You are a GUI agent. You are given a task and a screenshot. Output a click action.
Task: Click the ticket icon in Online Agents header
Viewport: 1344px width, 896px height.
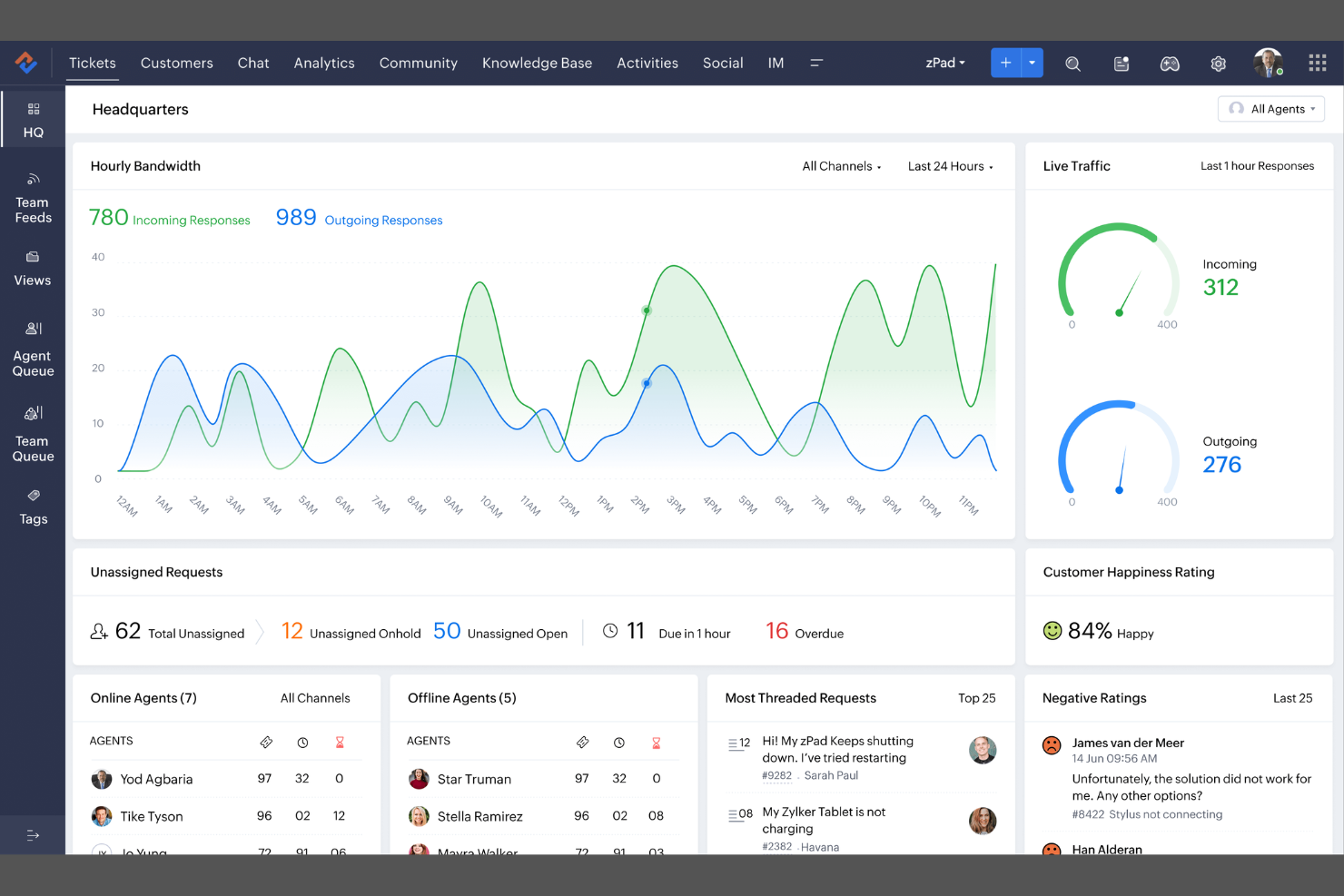(266, 742)
